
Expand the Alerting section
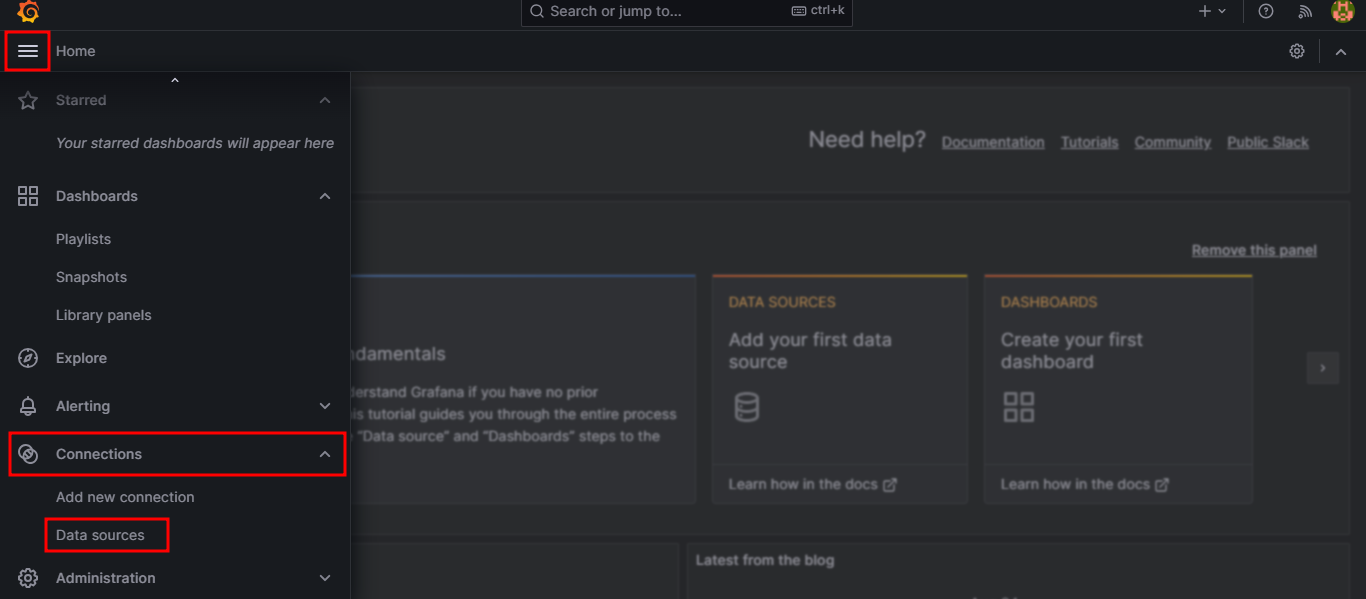click(x=324, y=406)
